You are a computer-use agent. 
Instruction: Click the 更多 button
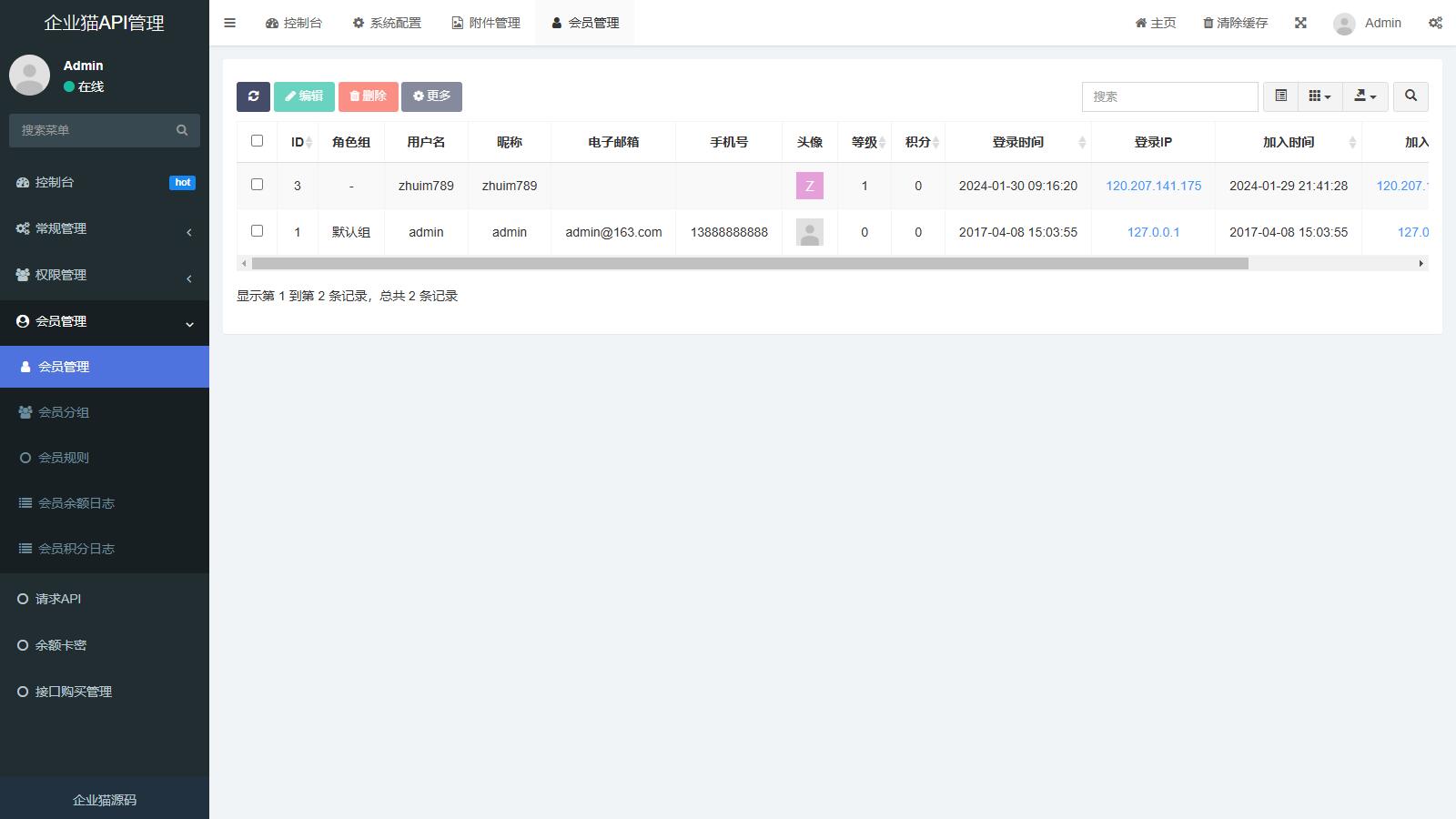pyautogui.click(x=431, y=96)
